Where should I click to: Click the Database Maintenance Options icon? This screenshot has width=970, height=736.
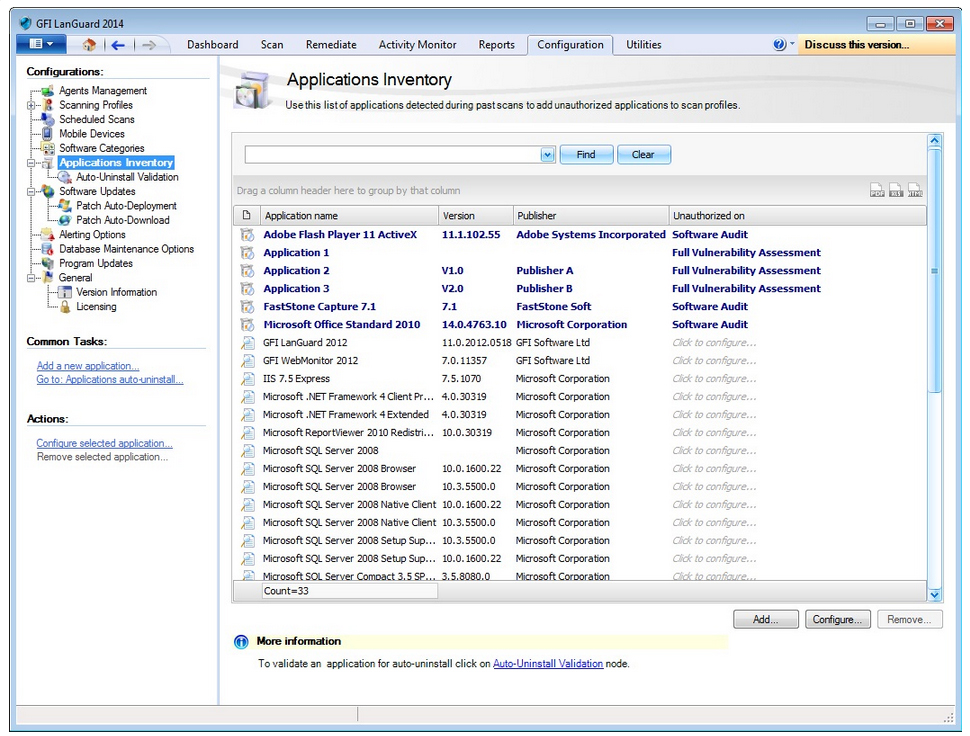pyautogui.click(x=48, y=249)
